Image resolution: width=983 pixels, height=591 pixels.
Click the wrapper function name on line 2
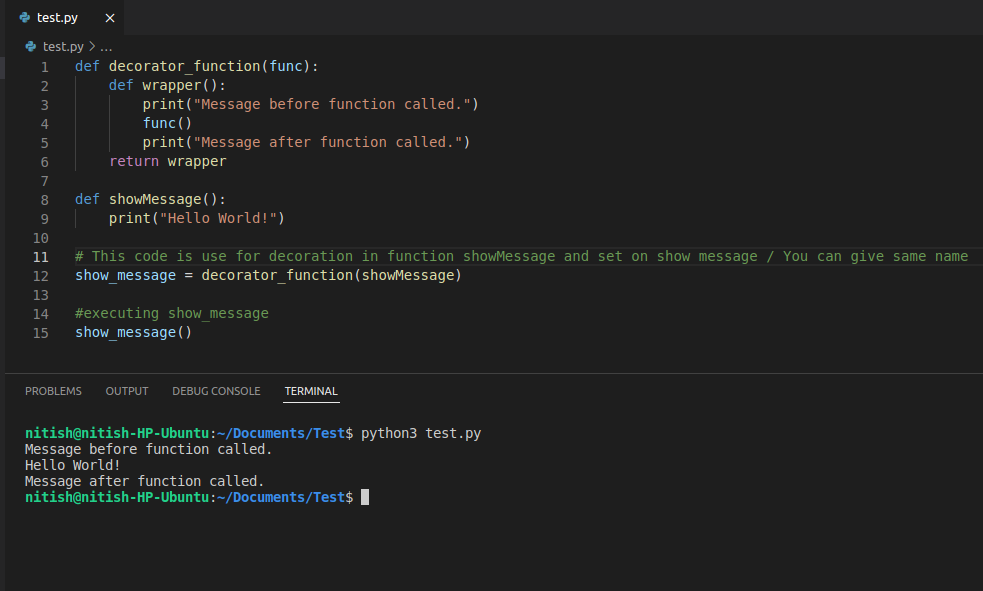pos(171,84)
